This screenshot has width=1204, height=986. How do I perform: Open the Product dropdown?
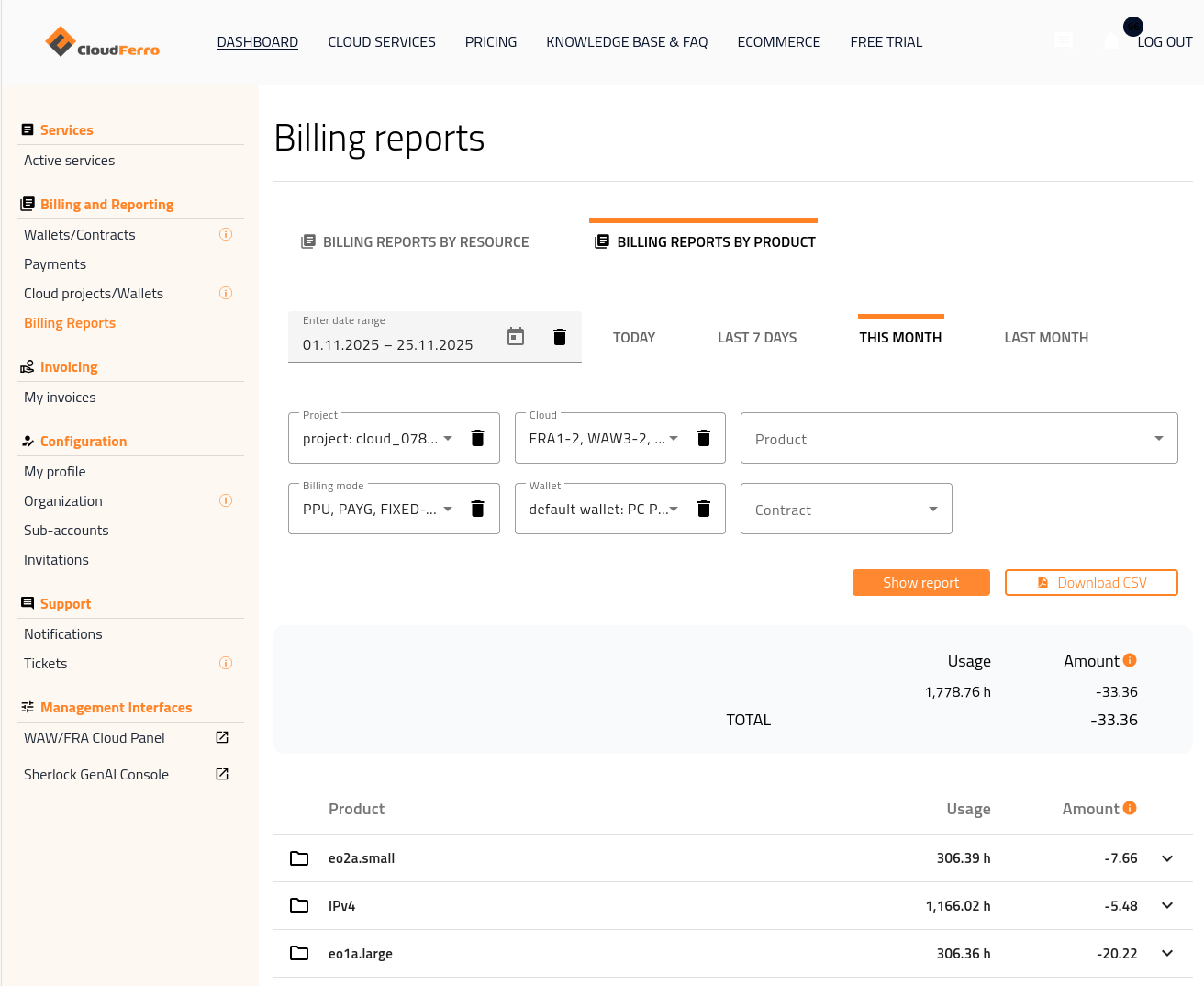[x=958, y=439]
